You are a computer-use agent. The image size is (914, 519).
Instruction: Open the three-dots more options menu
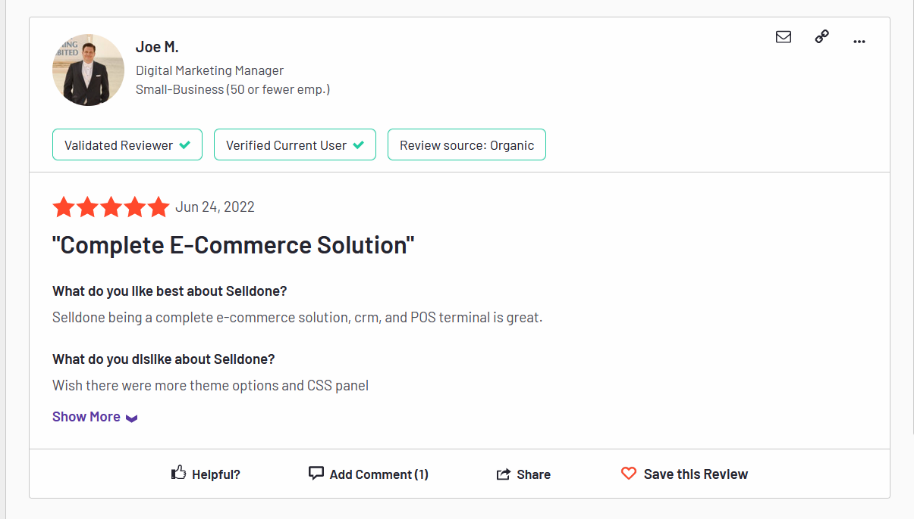tap(859, 41)
